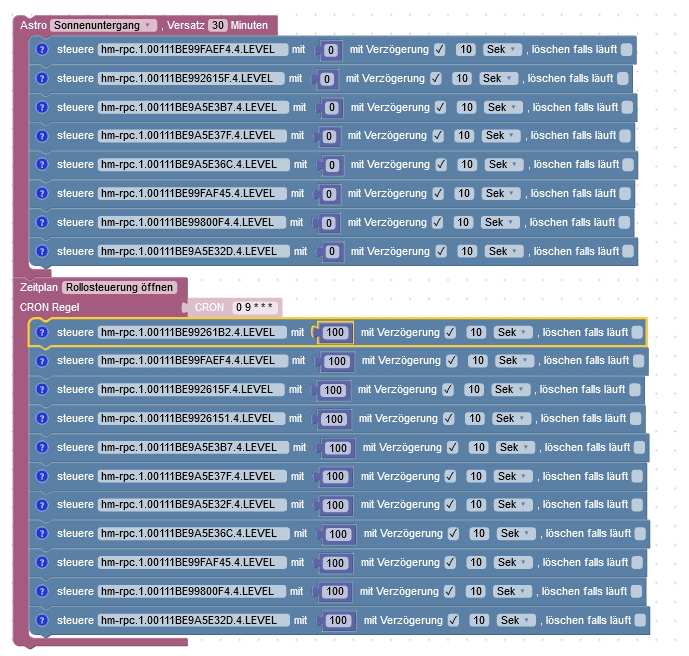Open help for FAEF4 row with value 0

tap(42, 49)
